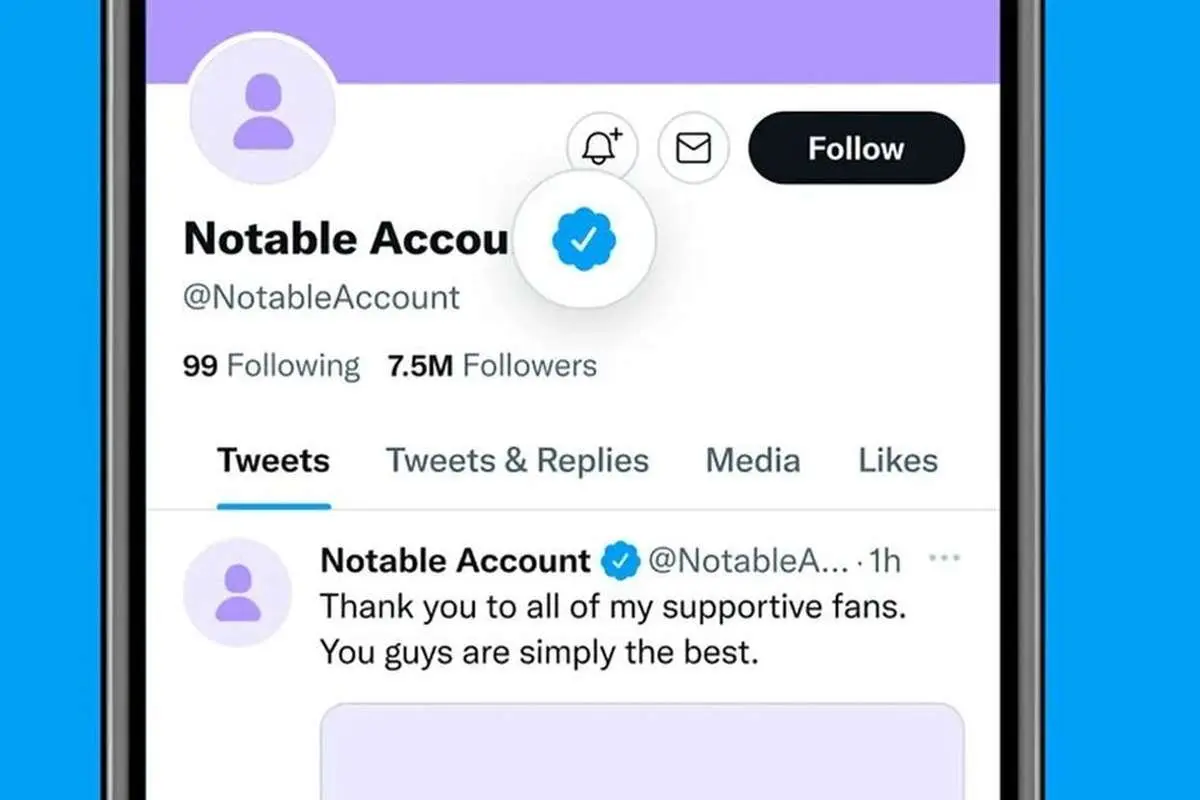This screenshot has height=800, width=1200.
Task: Click the large verified badge by the profile name
Action: pyautogui.click(x=585, y=238)
